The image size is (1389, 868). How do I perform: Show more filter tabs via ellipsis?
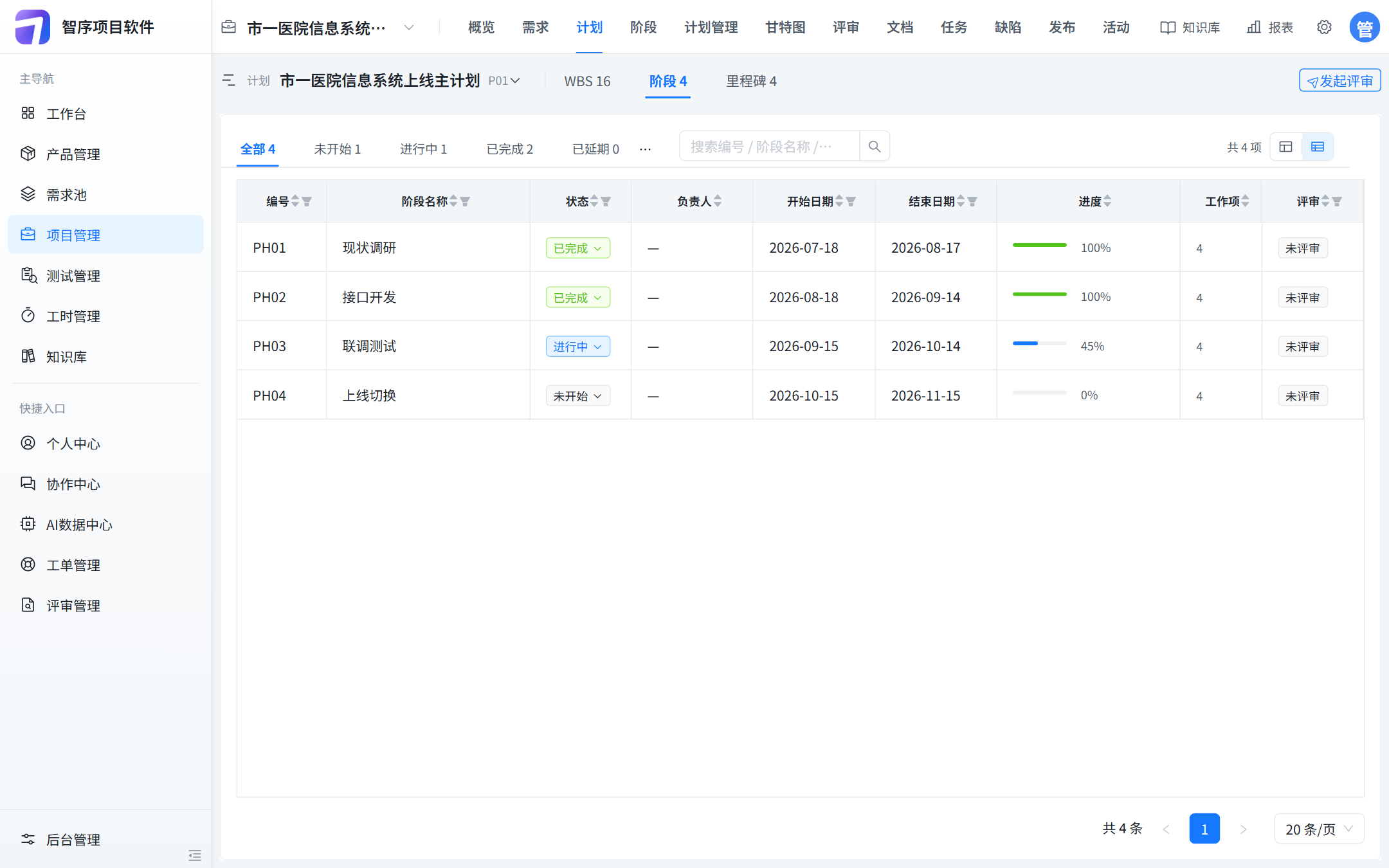(645, 149)
